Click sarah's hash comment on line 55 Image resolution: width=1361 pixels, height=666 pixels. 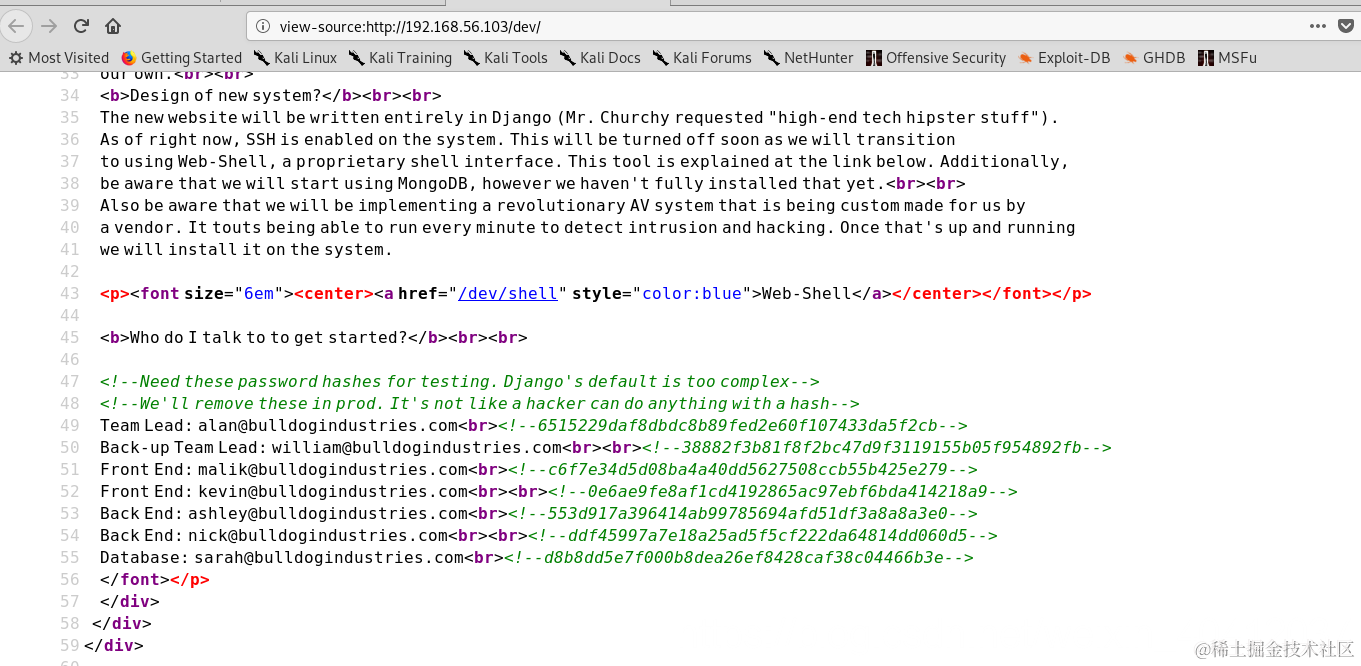click(738, 557)
